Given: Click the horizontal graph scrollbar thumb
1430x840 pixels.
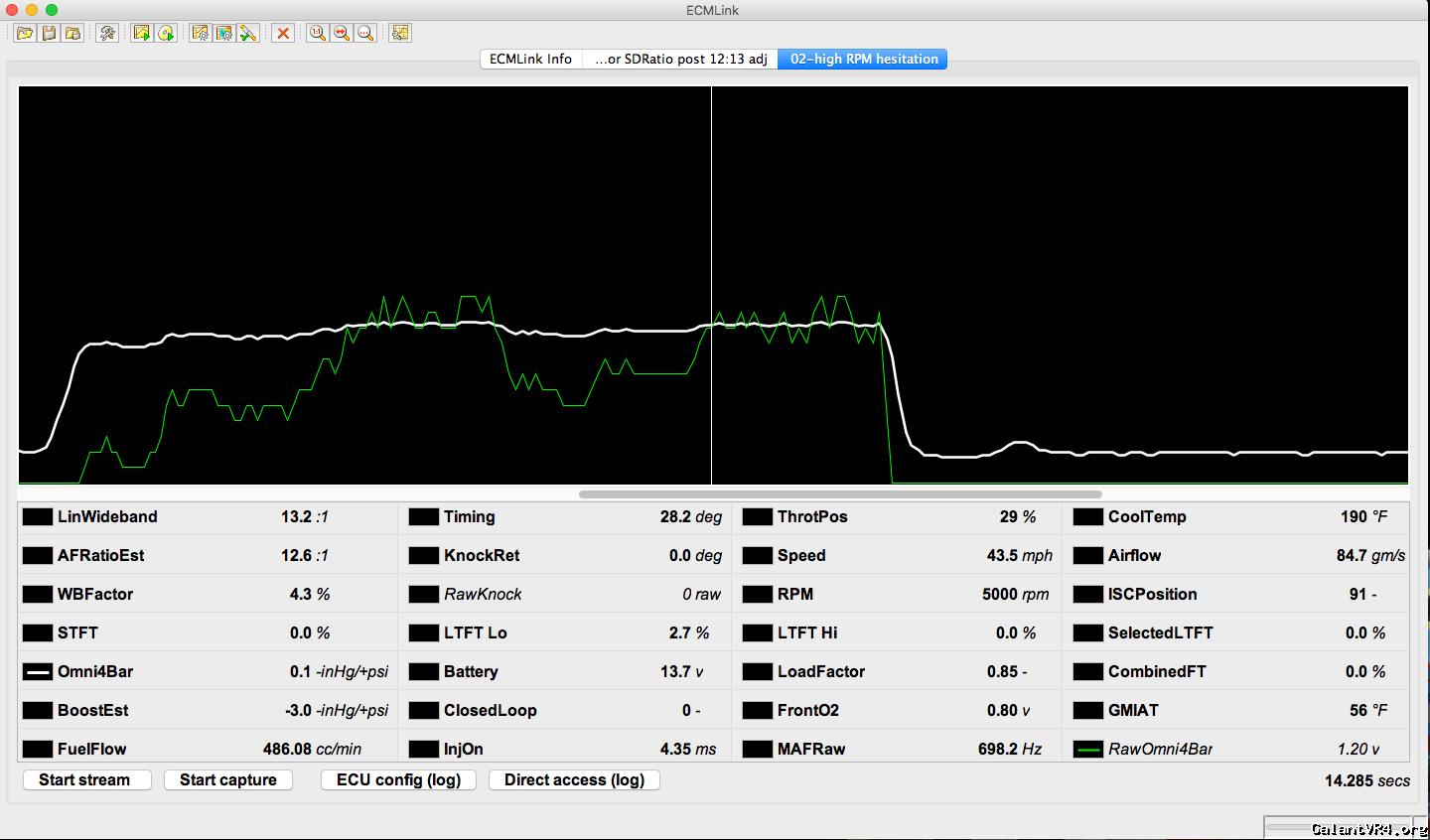Looking at the screenshot, I should pyautogui.click(x=839, y=493).
